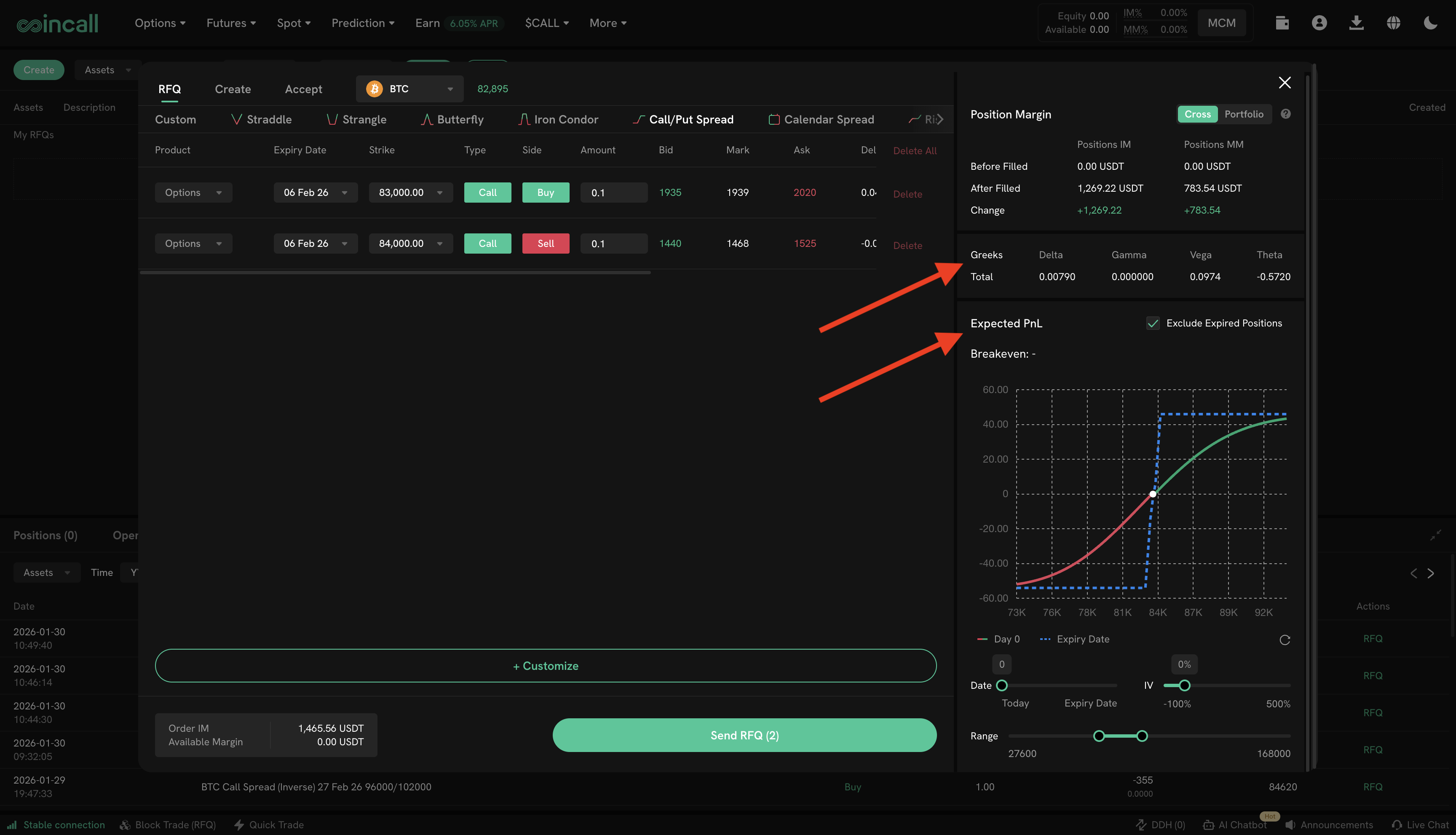Click the MCM margin mode button
This screenshot has width=1456, height=835.
(1221, 23)
